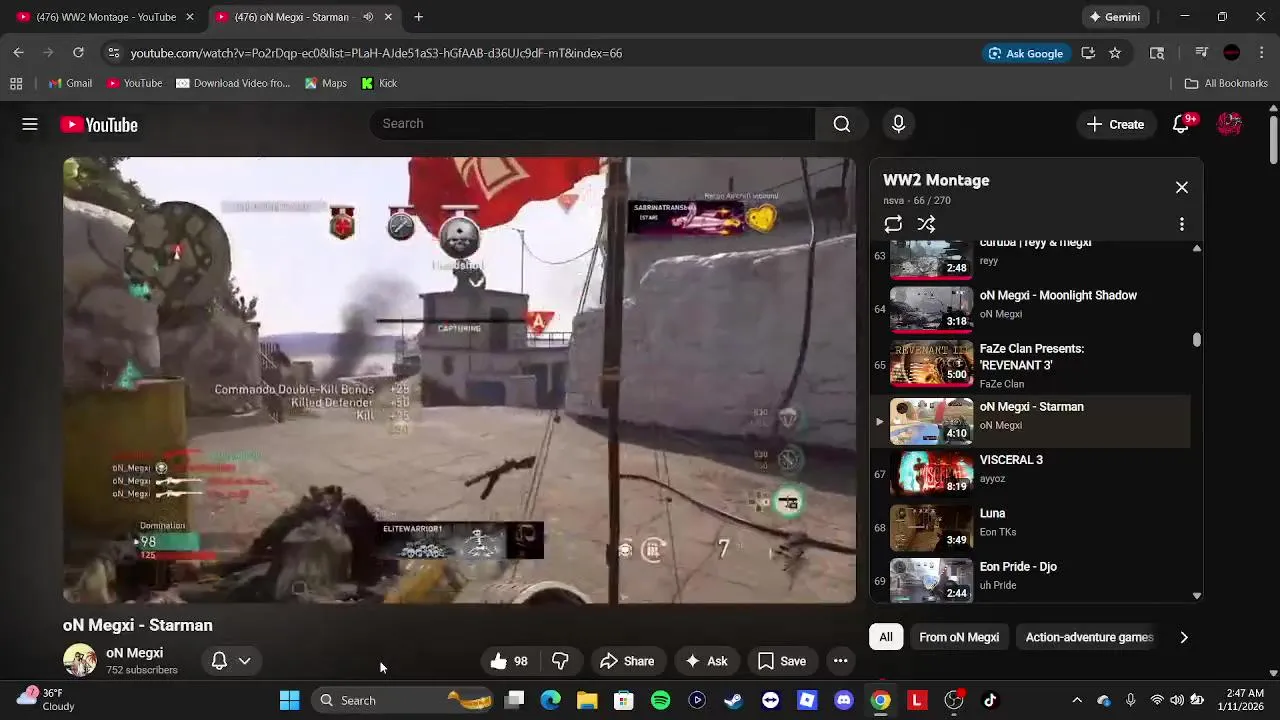Open playlist three-dot options menu
Image resolution: width=1280 pixels, height=720 pixels.
1181,224
